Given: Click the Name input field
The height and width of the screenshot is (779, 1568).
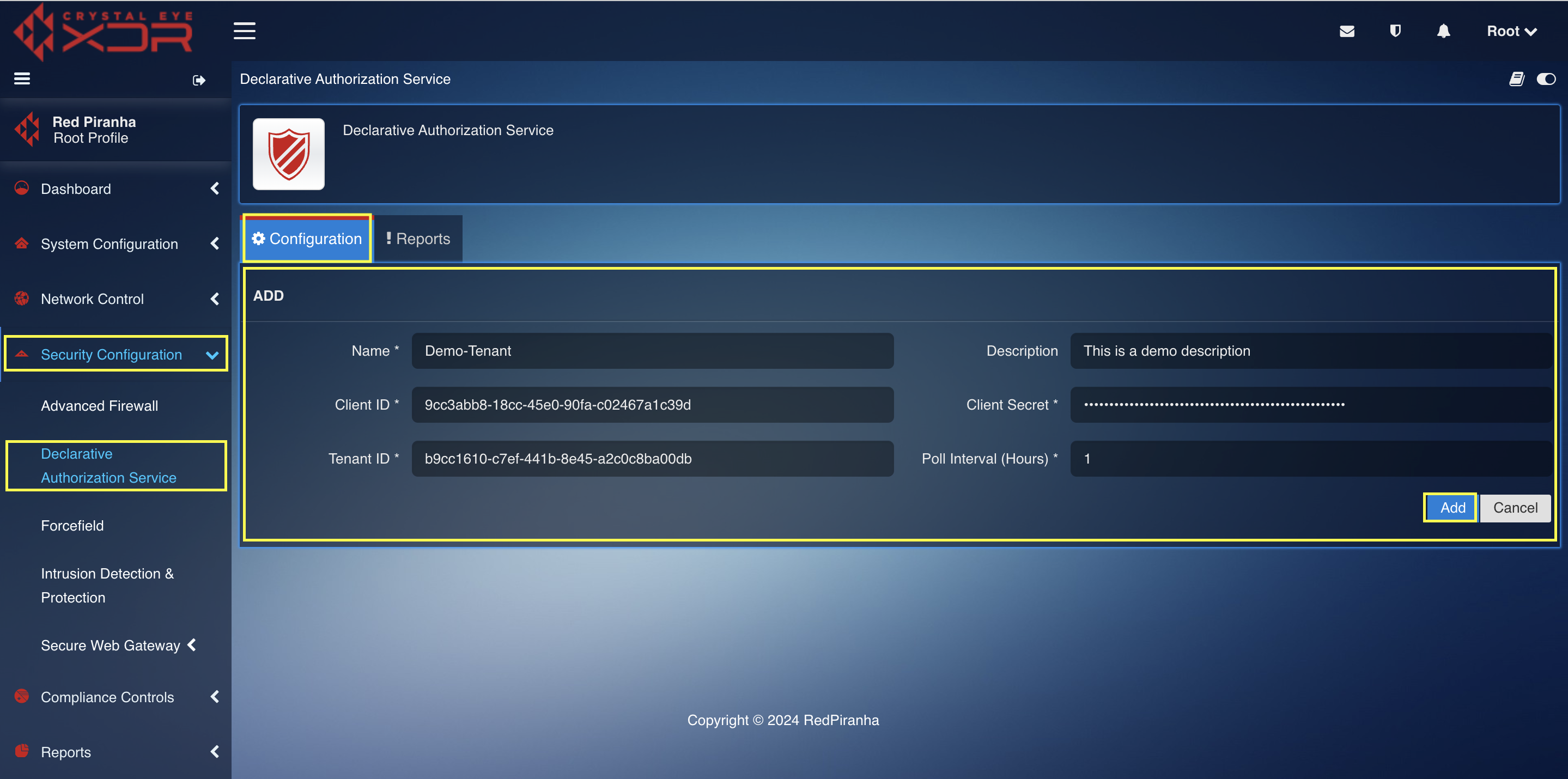Looking at the screenshot, I should [x=653, y=351].
